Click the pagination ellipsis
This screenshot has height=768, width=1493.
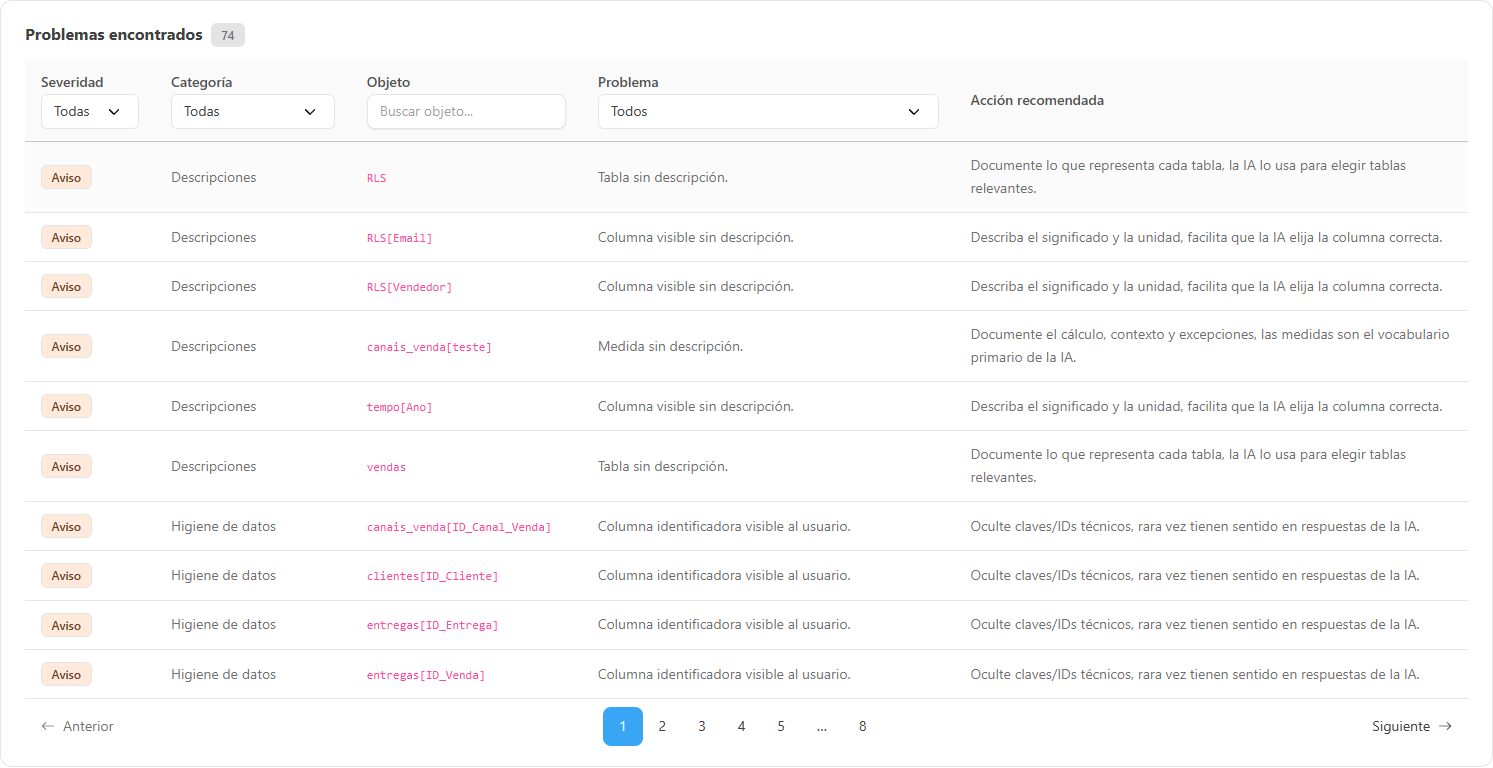click(x=821, y=727)
